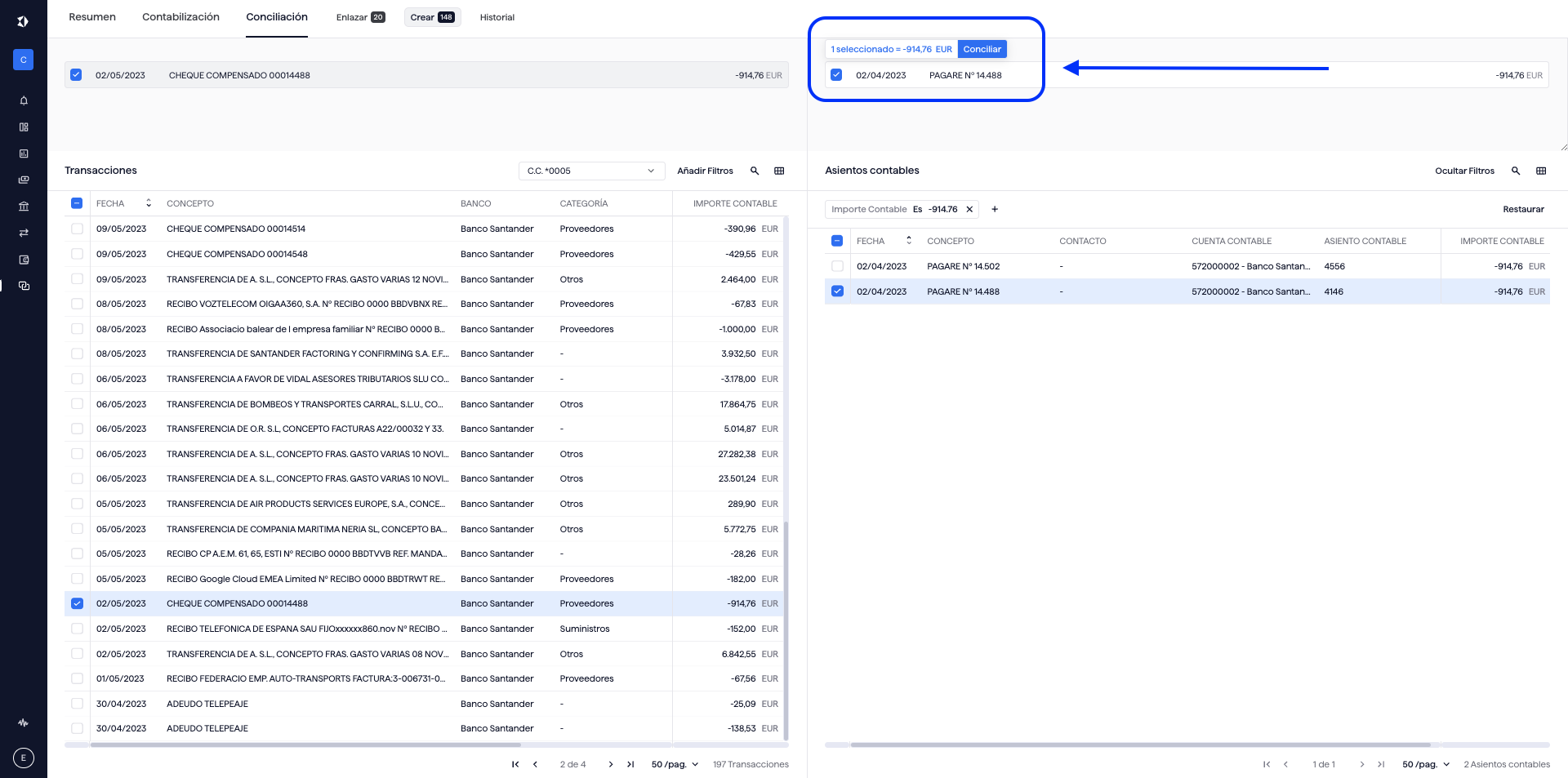This screenshot has height=778, width=1568.
Task: Go to next page of Asientos contables
Action: (x=1361, y=764)
